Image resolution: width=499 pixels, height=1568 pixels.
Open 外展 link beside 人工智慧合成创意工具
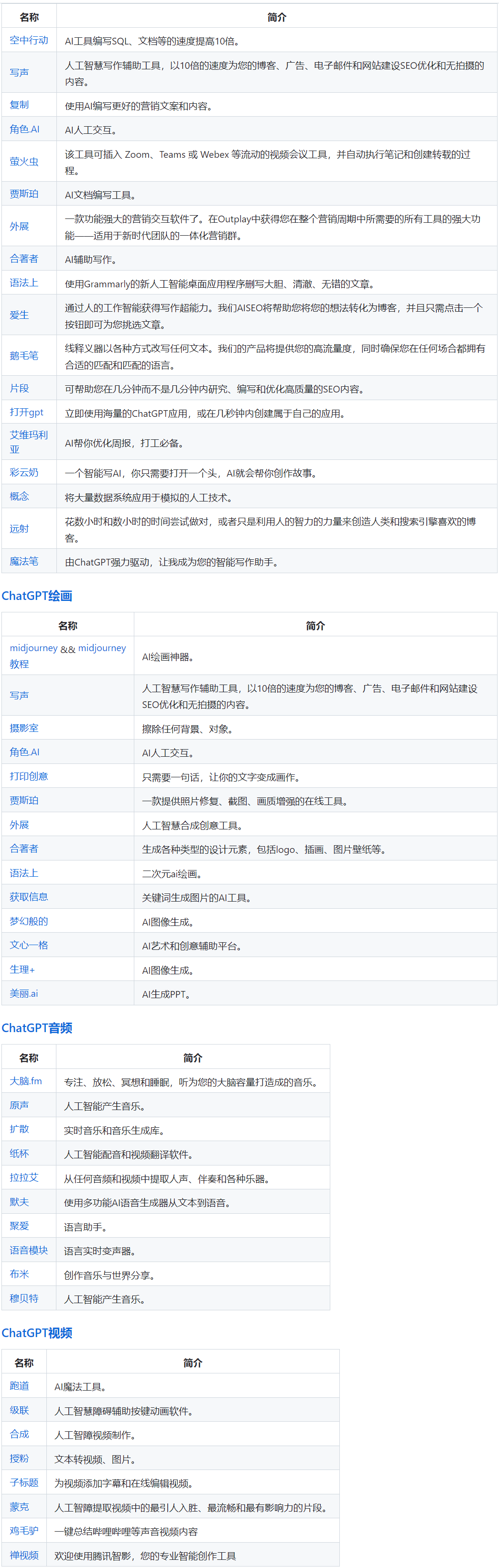pyautogui.click(x=19, y=825)
